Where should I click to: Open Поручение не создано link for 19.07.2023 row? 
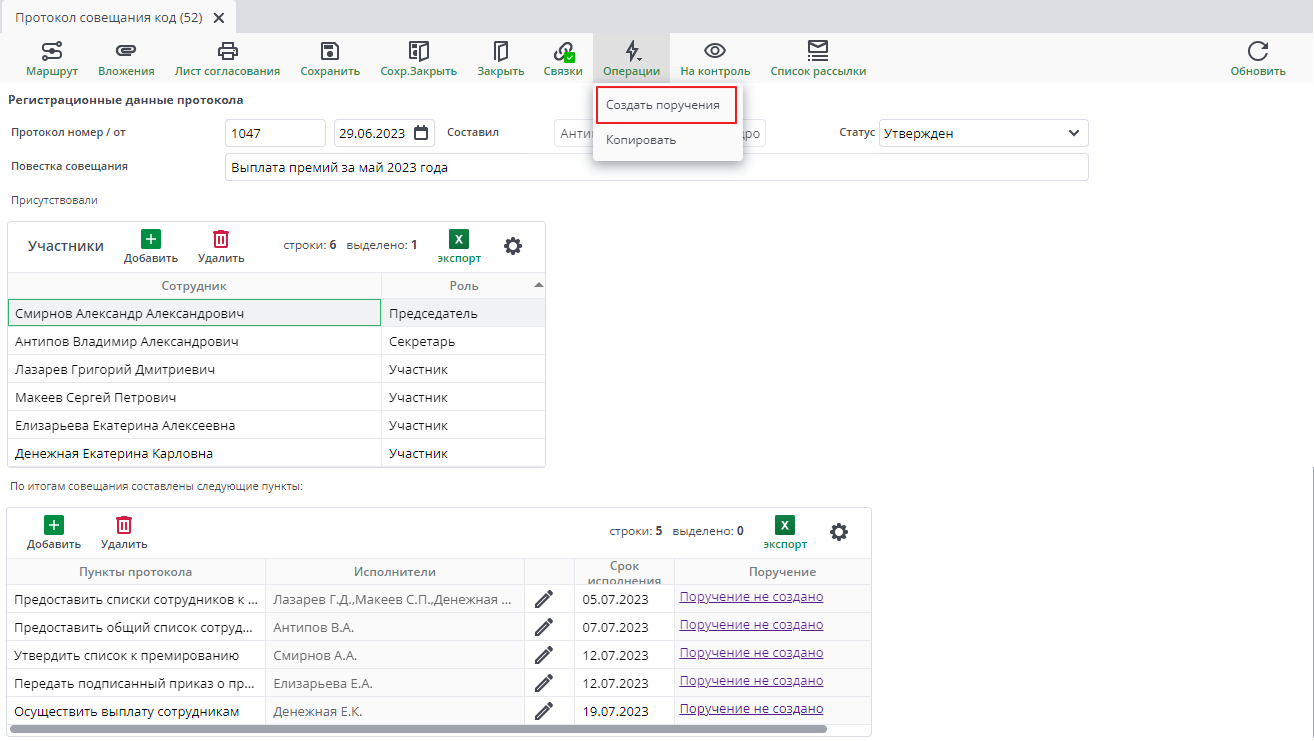coord(751,709)
